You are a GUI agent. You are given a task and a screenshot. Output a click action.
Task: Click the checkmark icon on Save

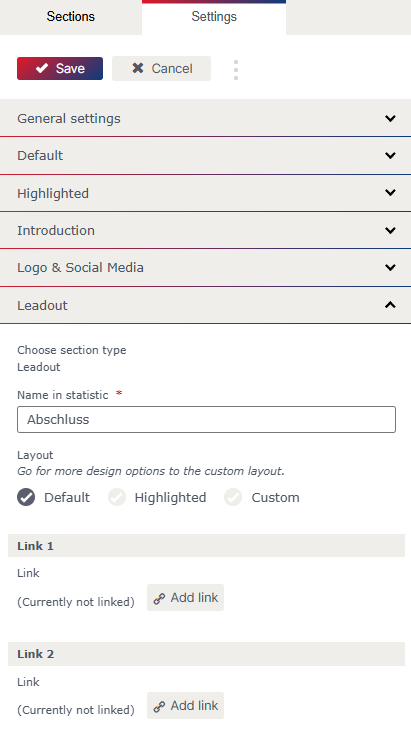(x=42, y=68)
